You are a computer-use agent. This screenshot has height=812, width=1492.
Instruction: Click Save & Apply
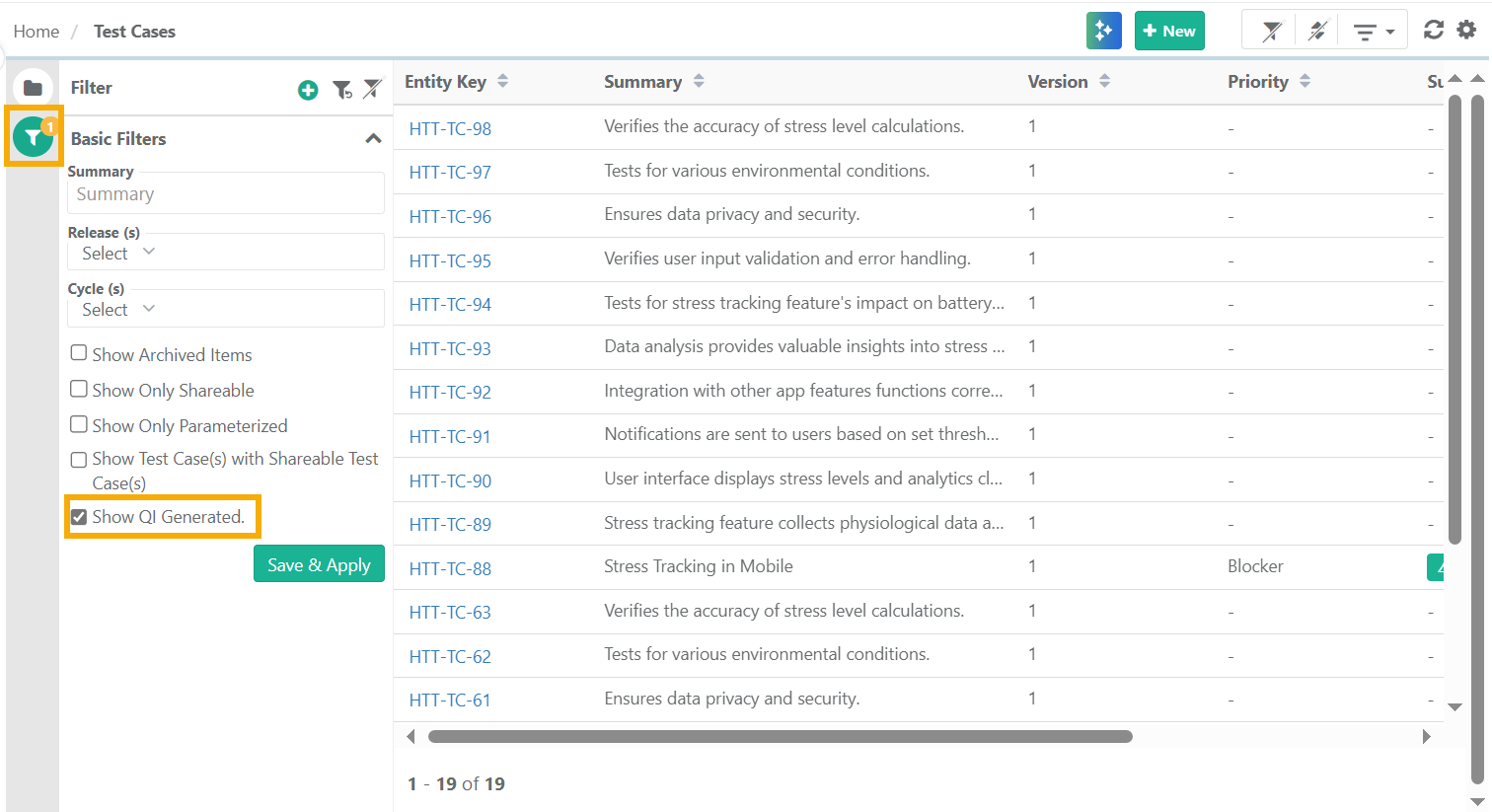319,563
